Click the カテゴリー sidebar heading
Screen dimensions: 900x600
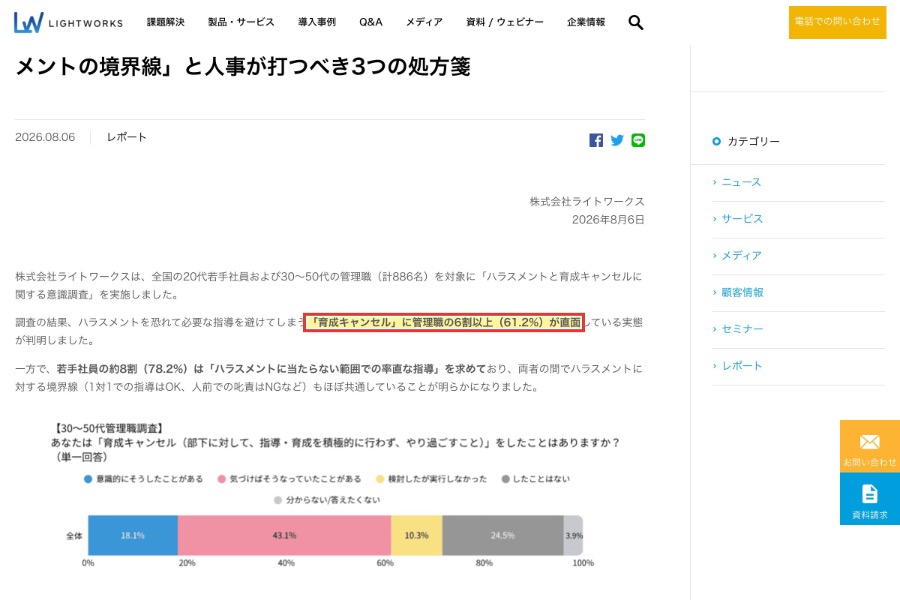pos(753,141)
